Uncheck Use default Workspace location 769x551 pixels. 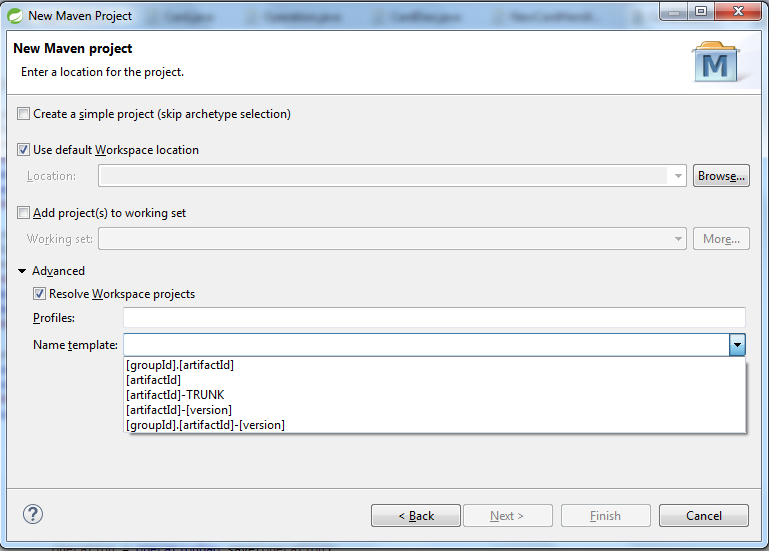(23, 150)
